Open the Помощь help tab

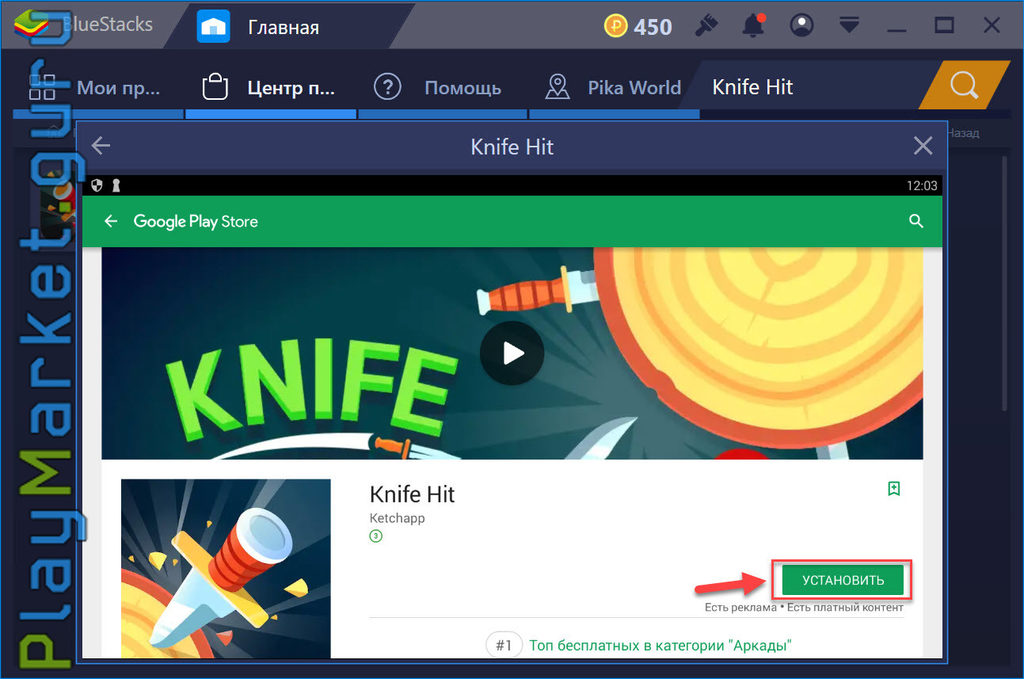[443, 87]
